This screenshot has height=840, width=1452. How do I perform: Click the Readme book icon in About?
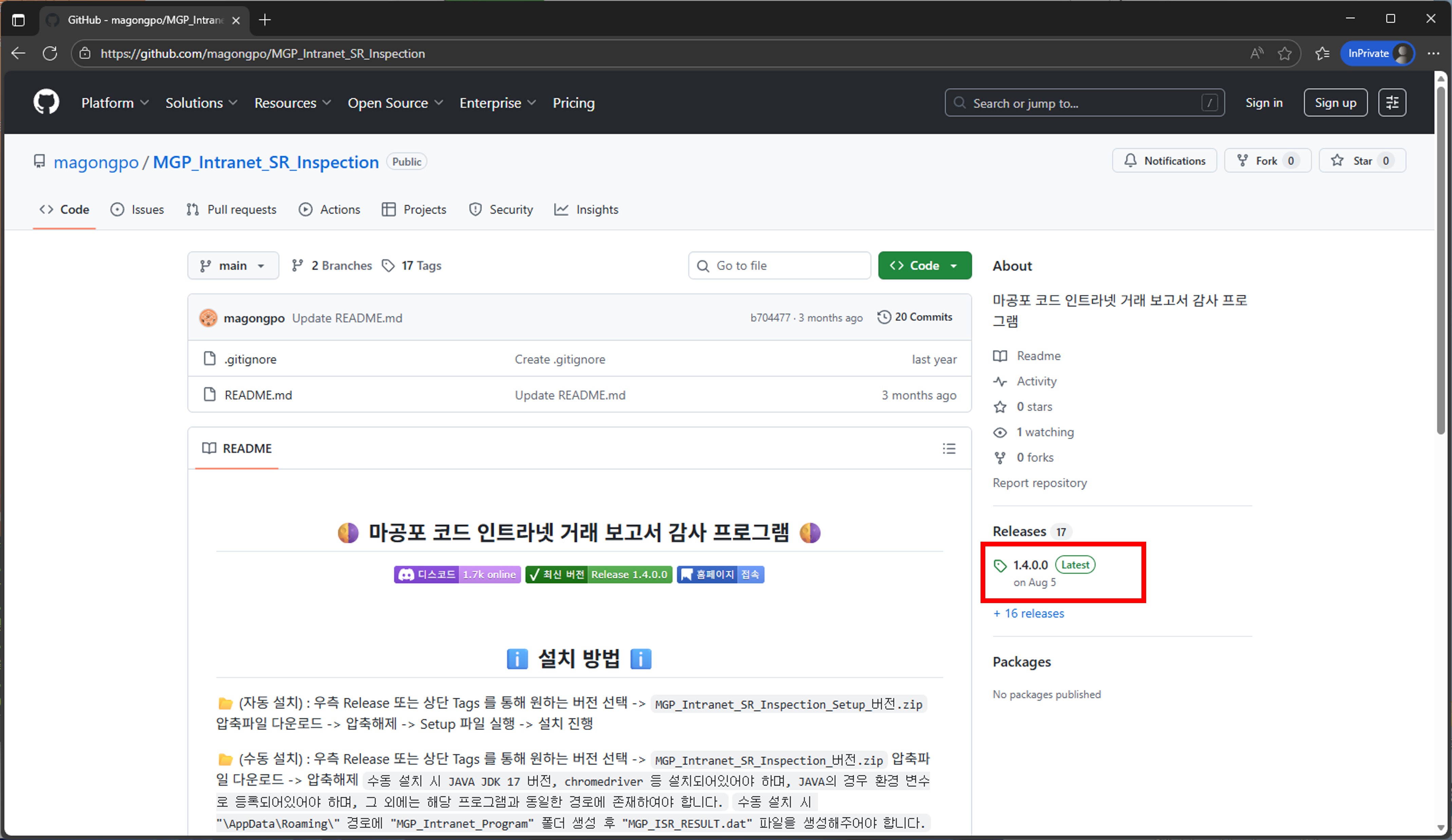coord(1001,355)
